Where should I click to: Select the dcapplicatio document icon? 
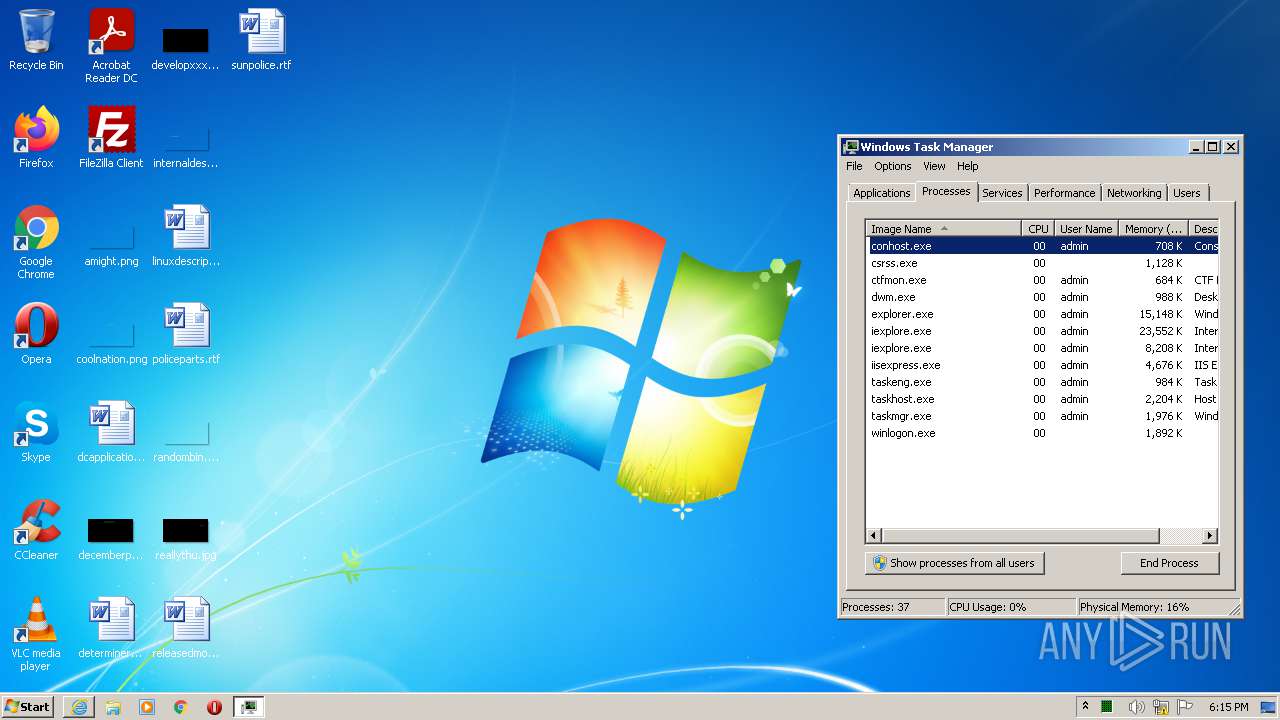[111, 432]
